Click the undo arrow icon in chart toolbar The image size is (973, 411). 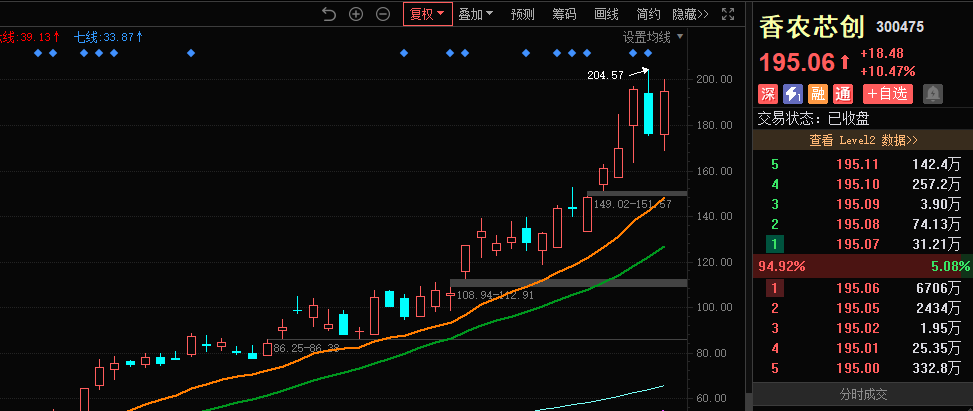pos(329,13)
